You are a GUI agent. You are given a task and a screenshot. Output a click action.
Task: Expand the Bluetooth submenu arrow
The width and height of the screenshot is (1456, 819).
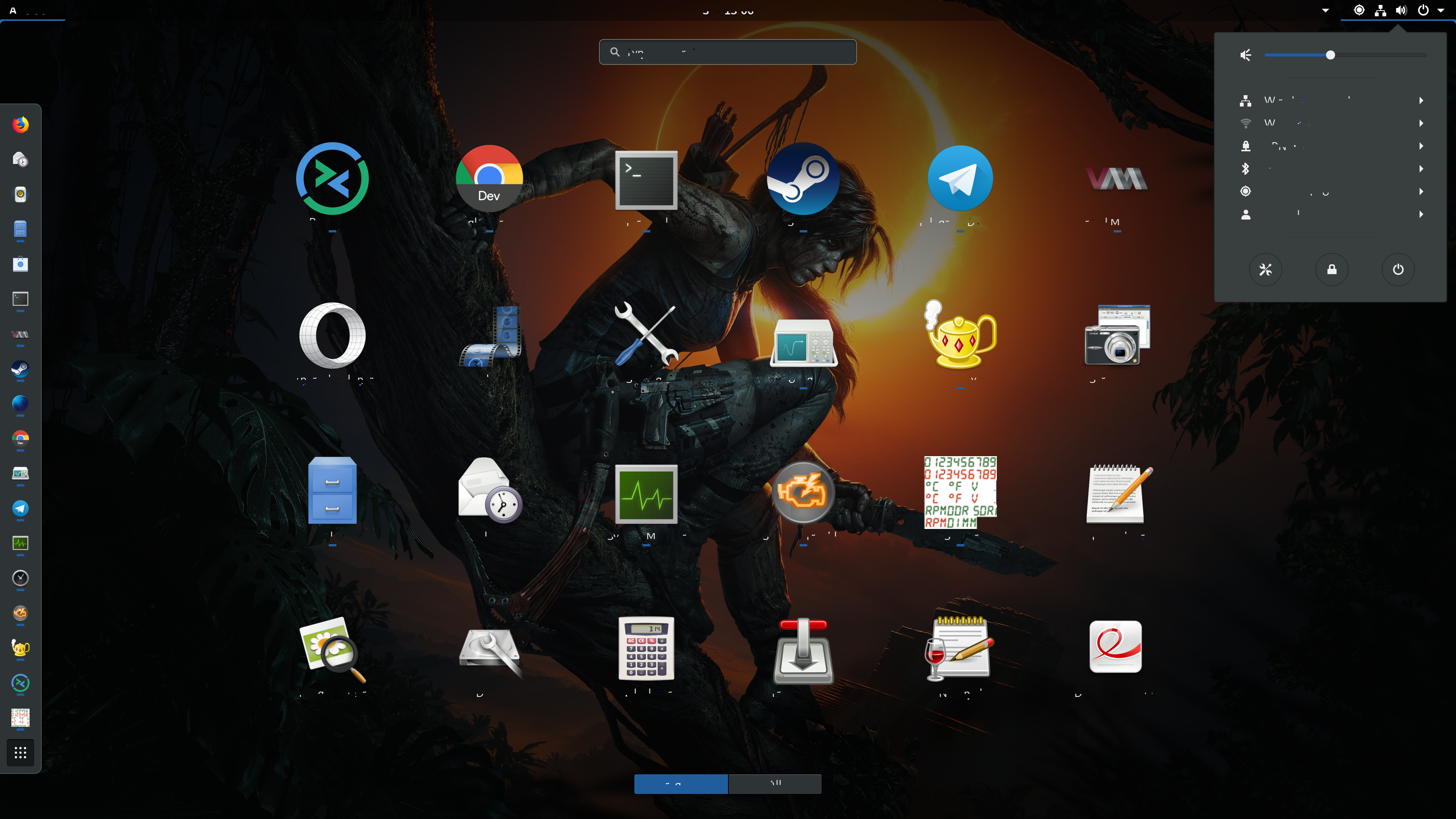click(1421, 168)
